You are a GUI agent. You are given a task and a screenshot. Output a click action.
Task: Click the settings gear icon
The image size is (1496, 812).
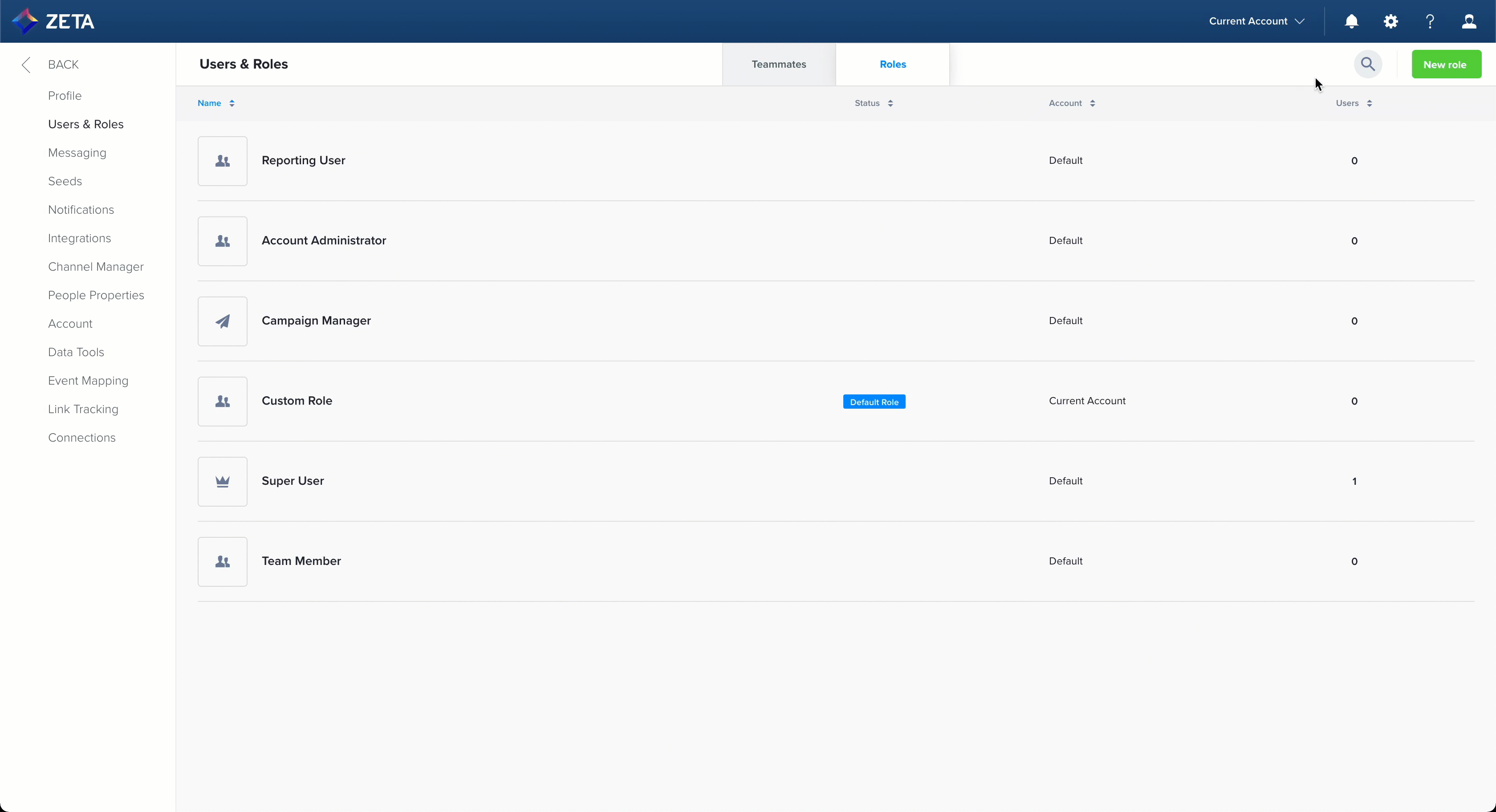[x=1390, y=21]
